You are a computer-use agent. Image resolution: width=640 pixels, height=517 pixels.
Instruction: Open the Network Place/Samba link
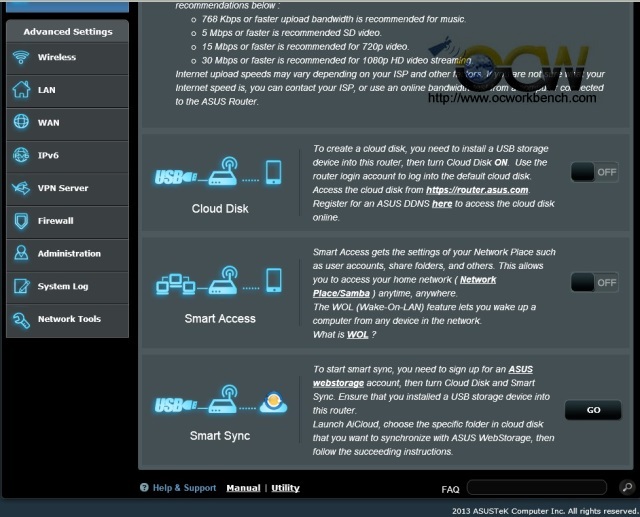coord(404,286)
